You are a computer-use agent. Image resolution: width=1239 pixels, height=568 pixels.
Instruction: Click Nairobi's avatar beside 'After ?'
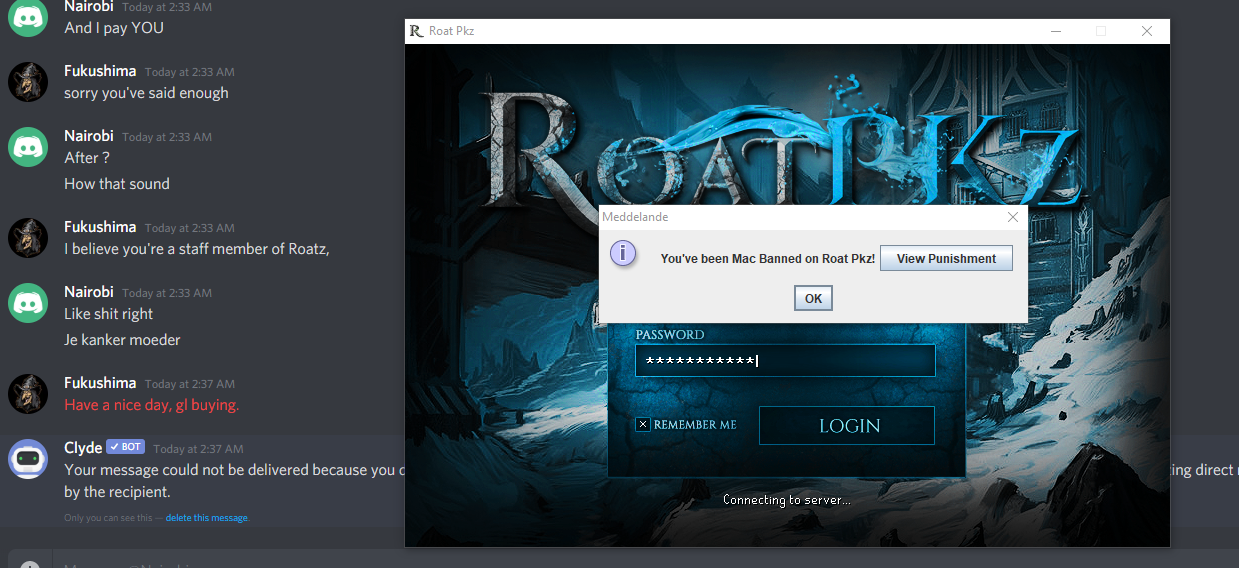pos(28,147)
